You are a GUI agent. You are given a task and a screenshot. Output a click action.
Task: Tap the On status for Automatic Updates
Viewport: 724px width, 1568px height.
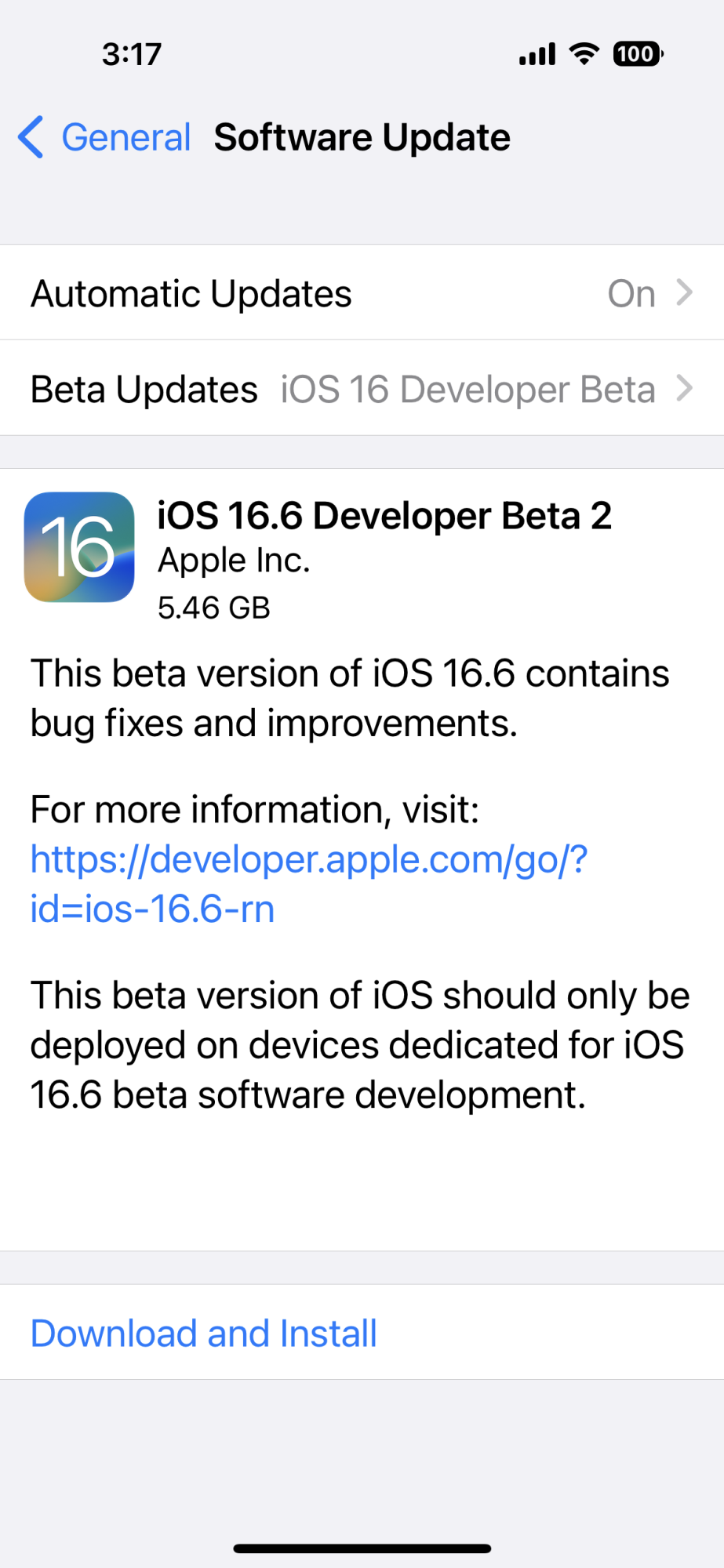[631, 294]
